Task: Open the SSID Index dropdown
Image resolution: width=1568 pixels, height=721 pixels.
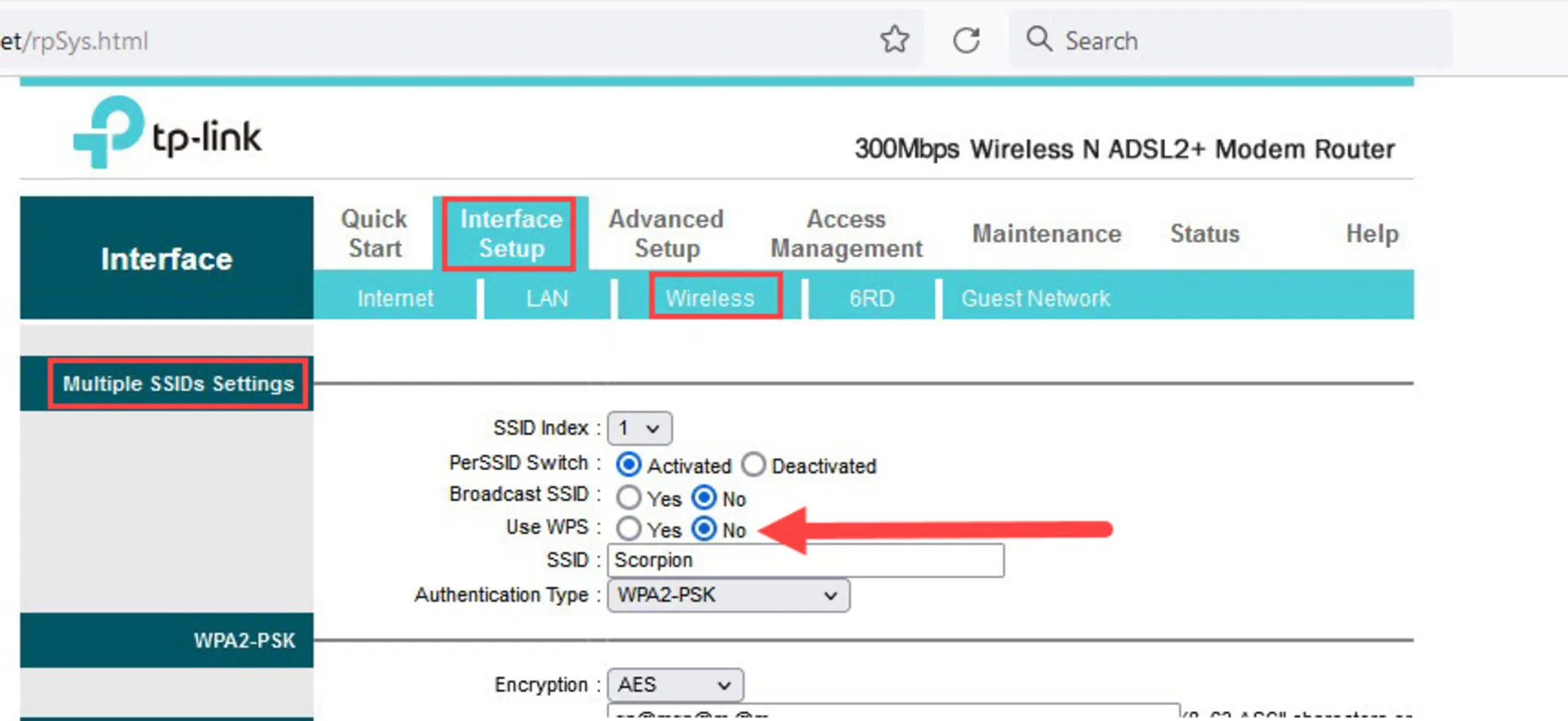Action: click(x=639, y=429)
